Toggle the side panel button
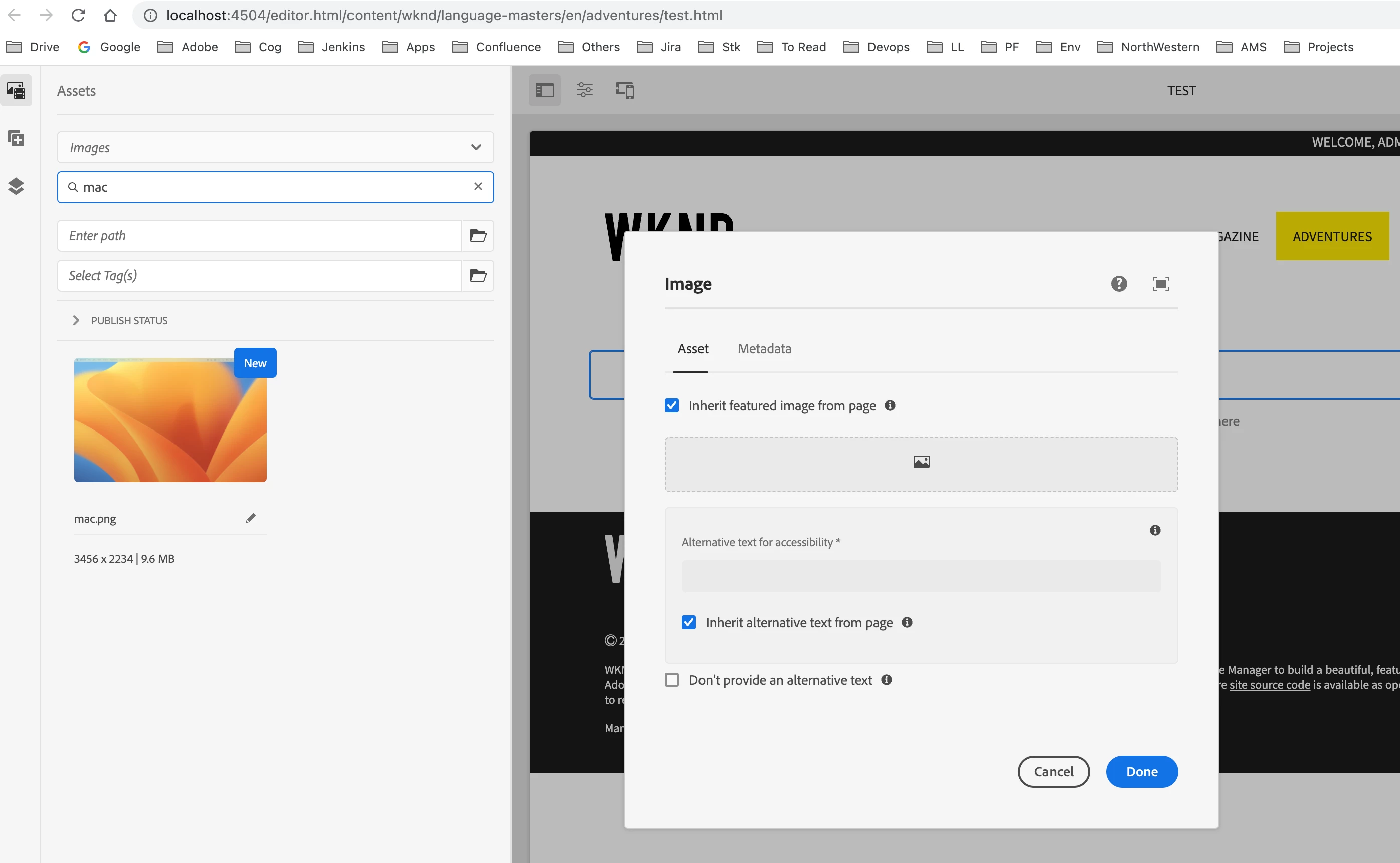This screenshot has height=863, width=1400. 544,90
